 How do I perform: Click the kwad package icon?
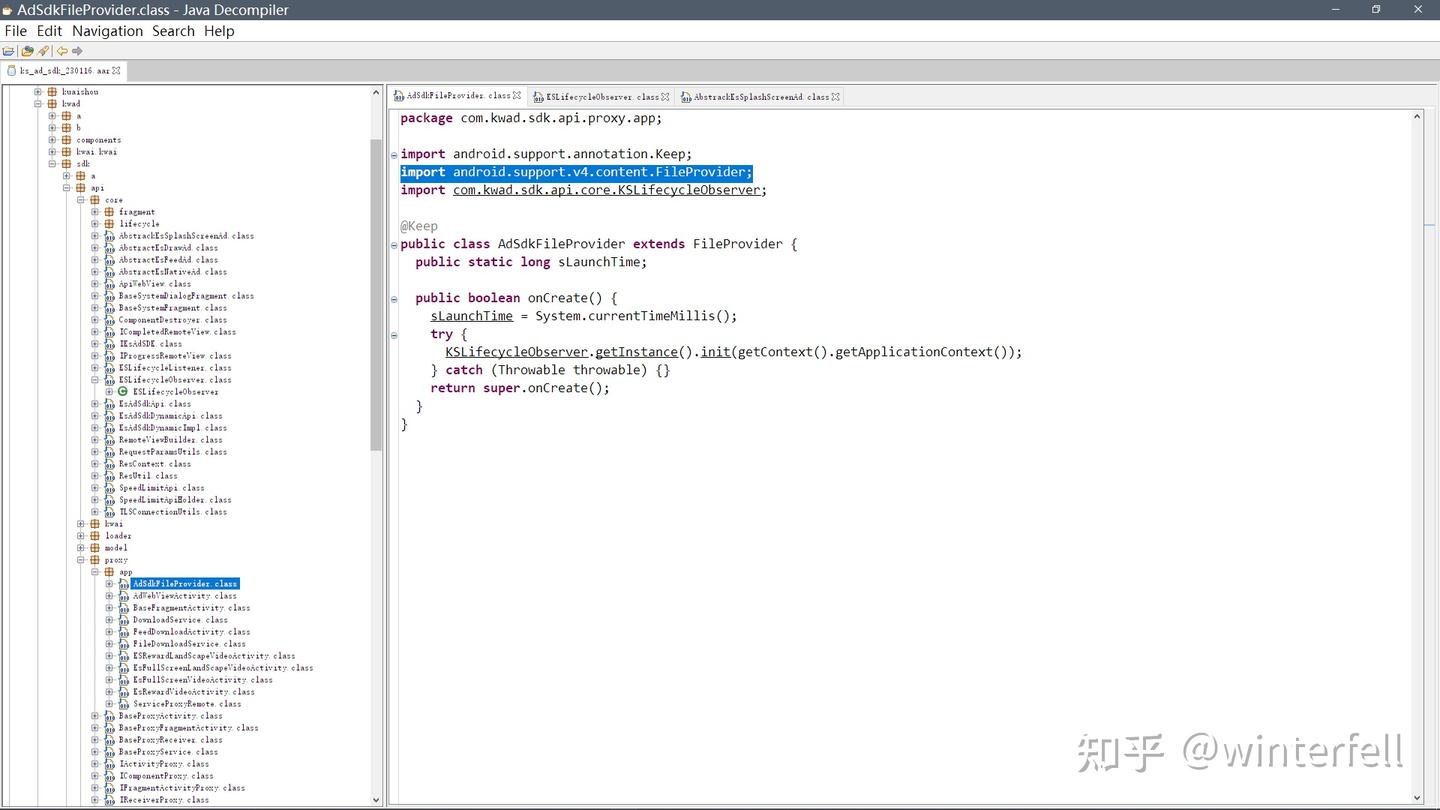coord(52,104)
